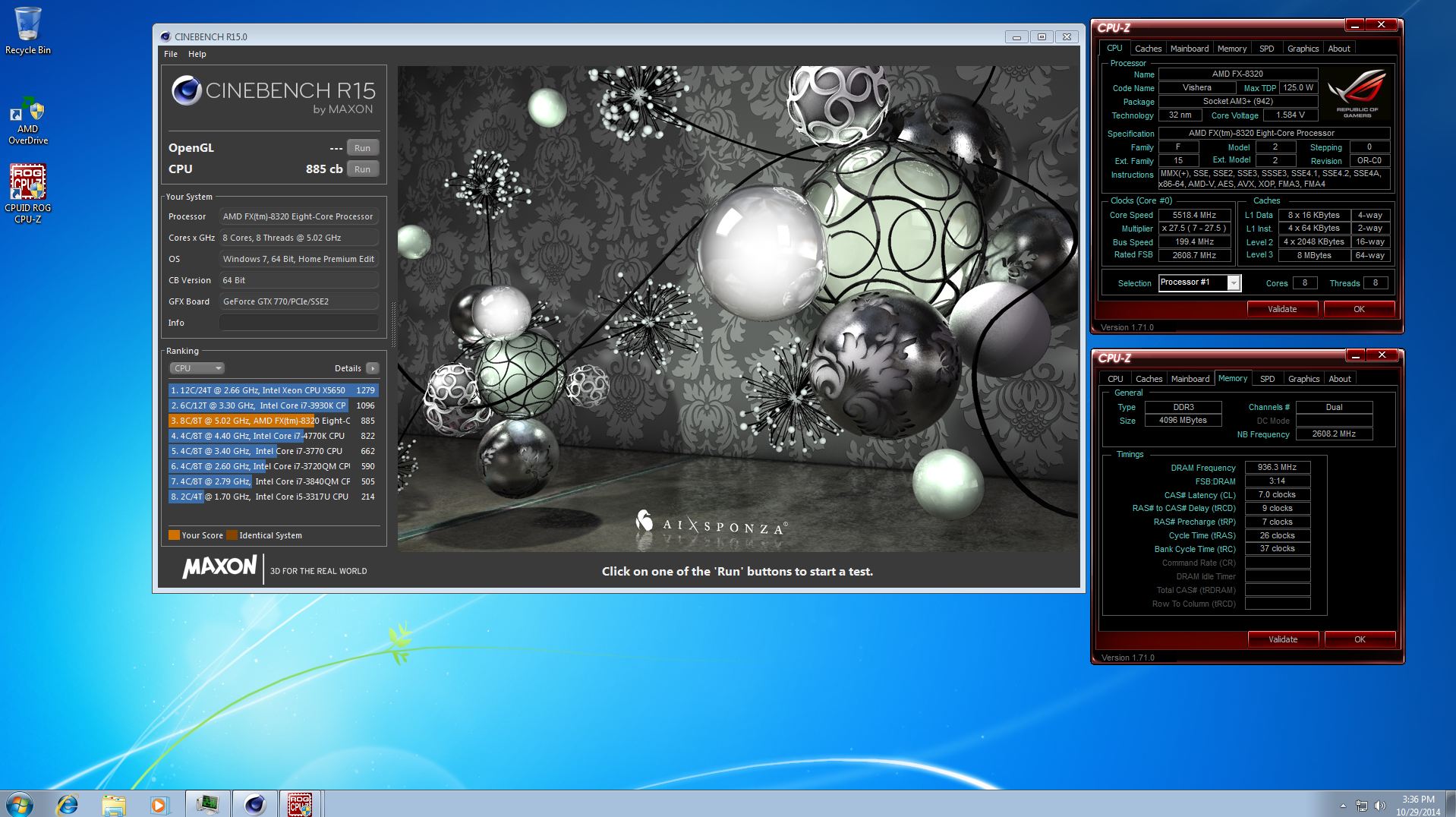Click the Windows Start orb
1456x817 pixels.
click(19, 803)
